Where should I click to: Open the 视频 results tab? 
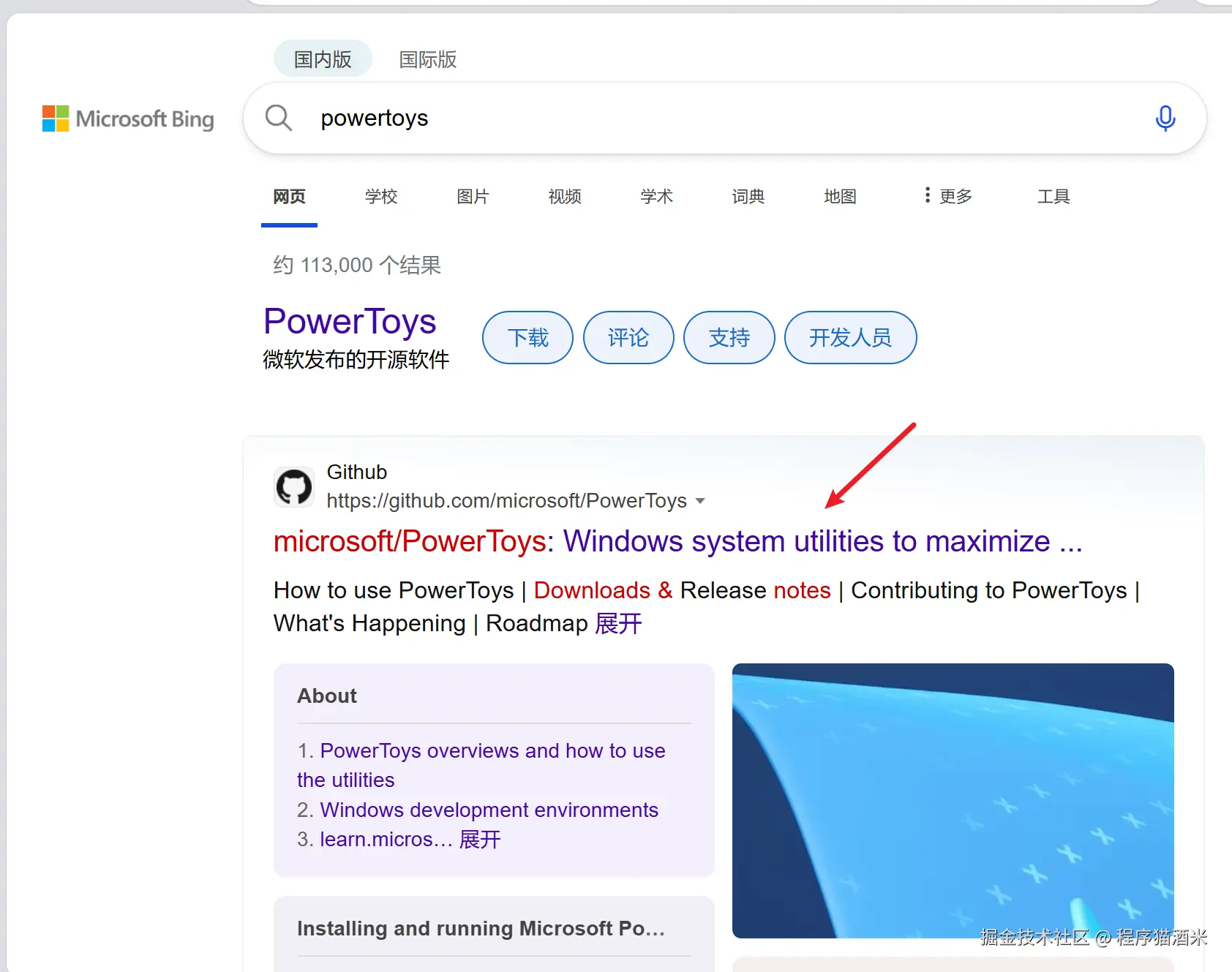click(x=565, y=197)
